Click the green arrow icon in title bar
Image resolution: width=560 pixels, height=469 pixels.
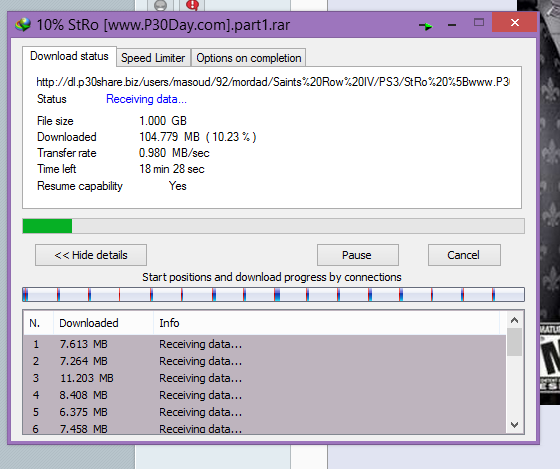(426, 26)
